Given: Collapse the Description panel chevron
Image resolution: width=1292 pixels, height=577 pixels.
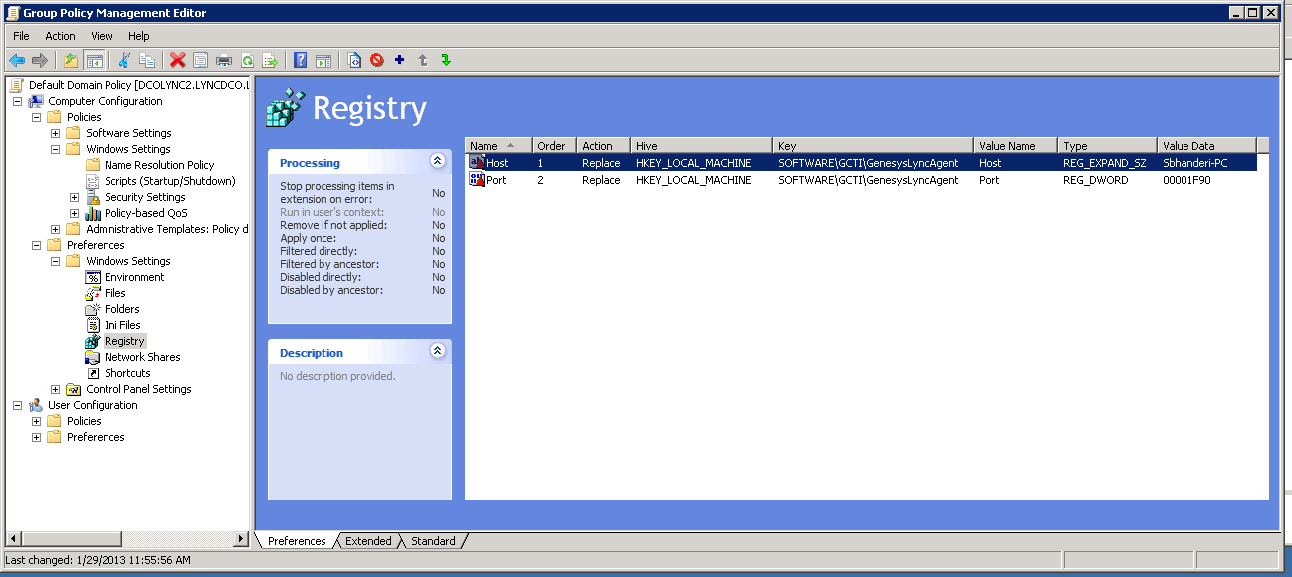Looking at the screenshot, I should [x=437, y=351].
